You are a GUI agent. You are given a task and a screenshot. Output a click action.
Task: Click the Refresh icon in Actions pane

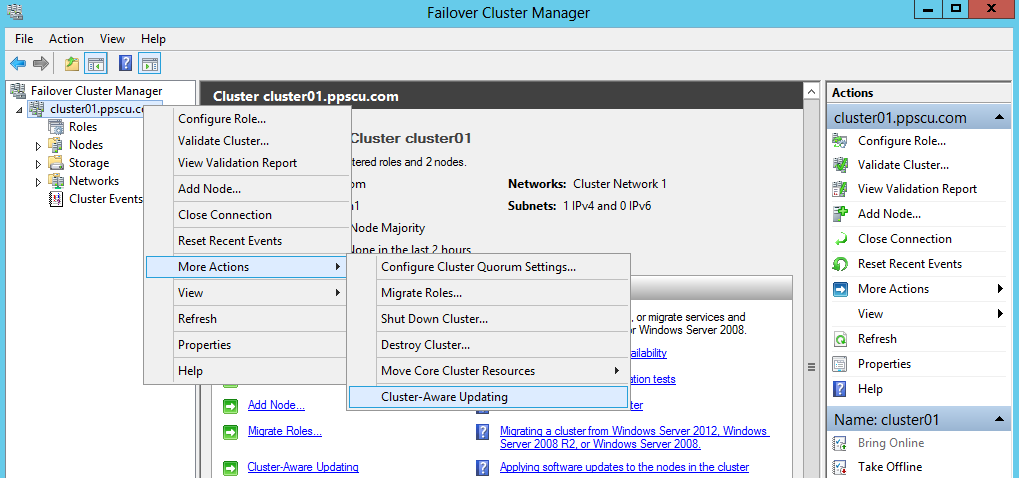840,339
